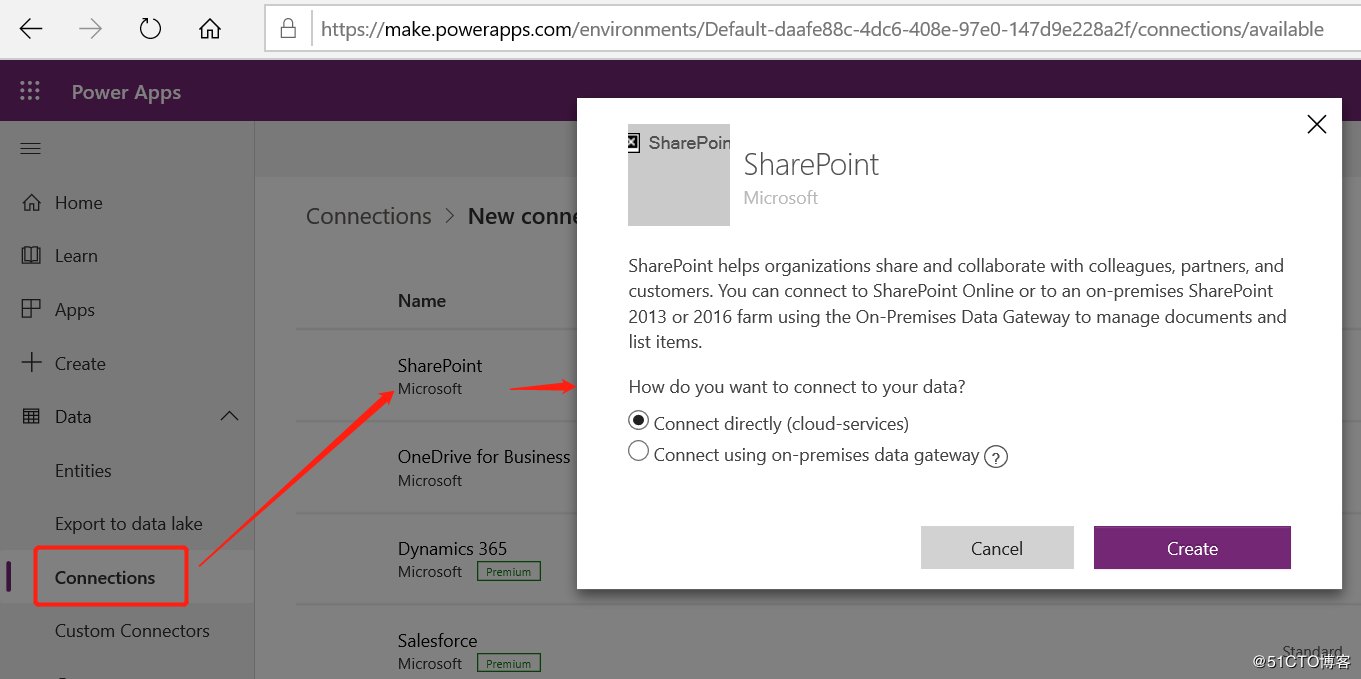Image resolution: width=1361 pixels, height=679 pixels.
Task: Click the Create button in dialog
Action: tap(1192, 548)
